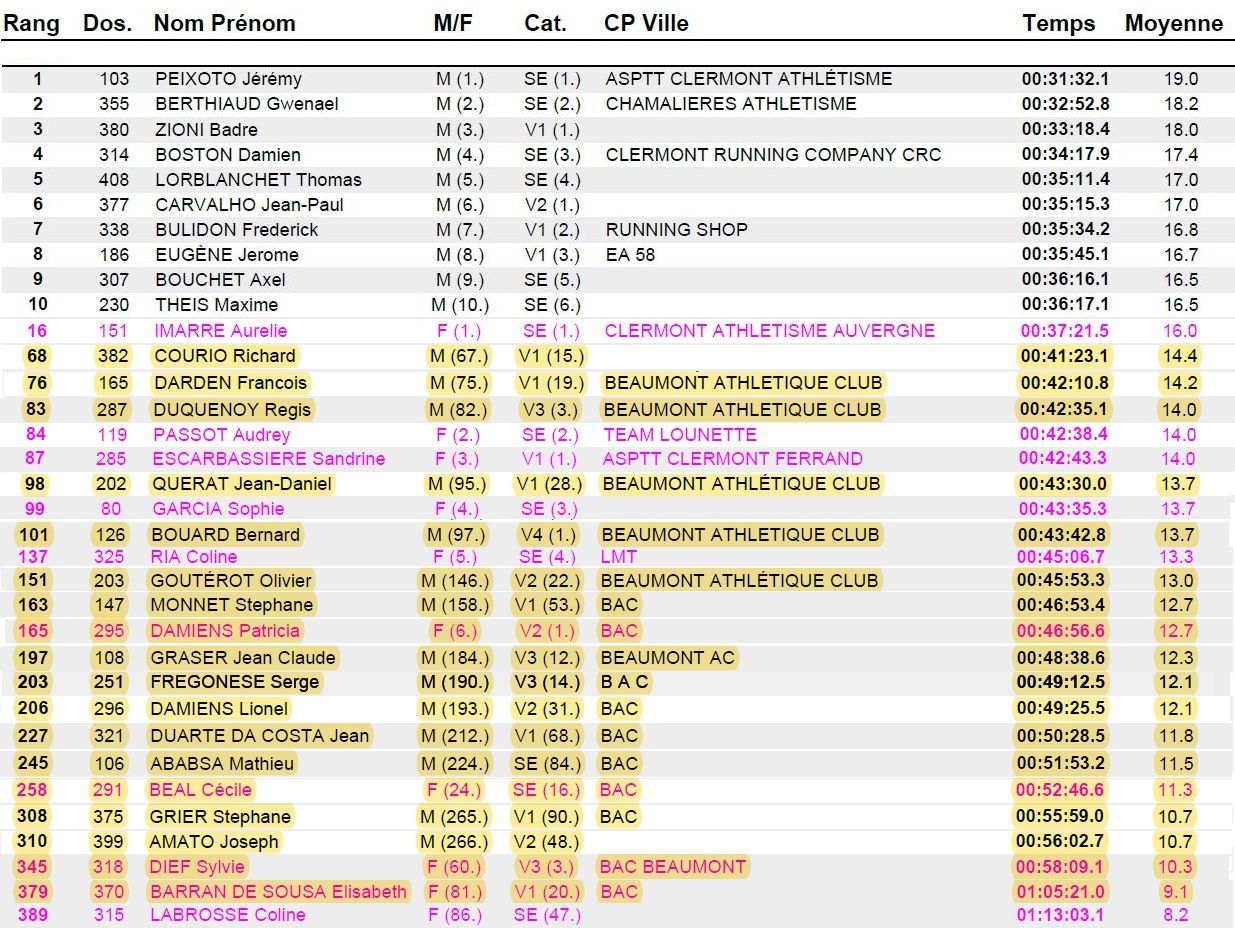This screenshot has width=1235, height=928.
Task: Click on MONNET Stephane
Action: [x=231, y=605]
